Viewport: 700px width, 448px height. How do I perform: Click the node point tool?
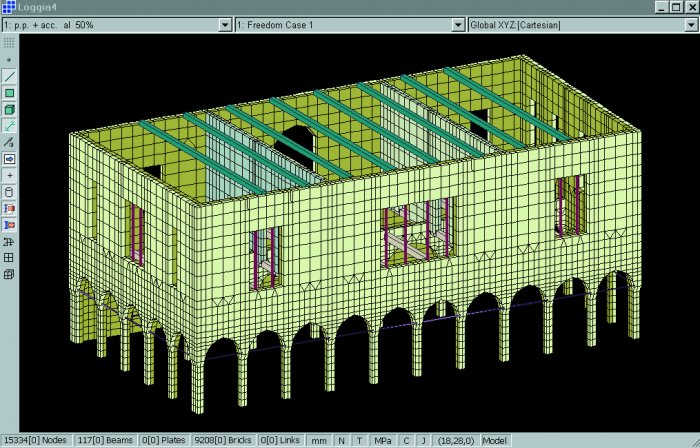tap(9, 60)
